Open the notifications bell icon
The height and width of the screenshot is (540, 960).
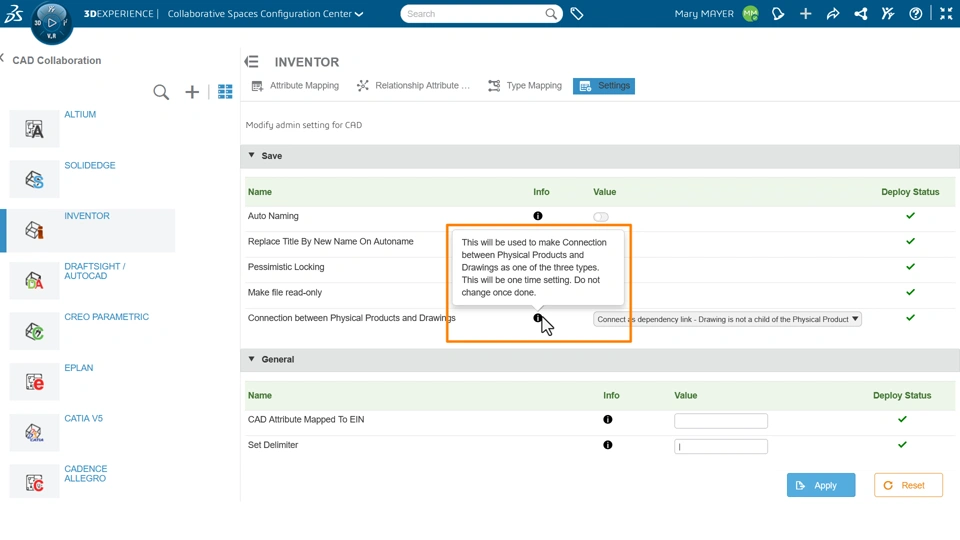778,14
